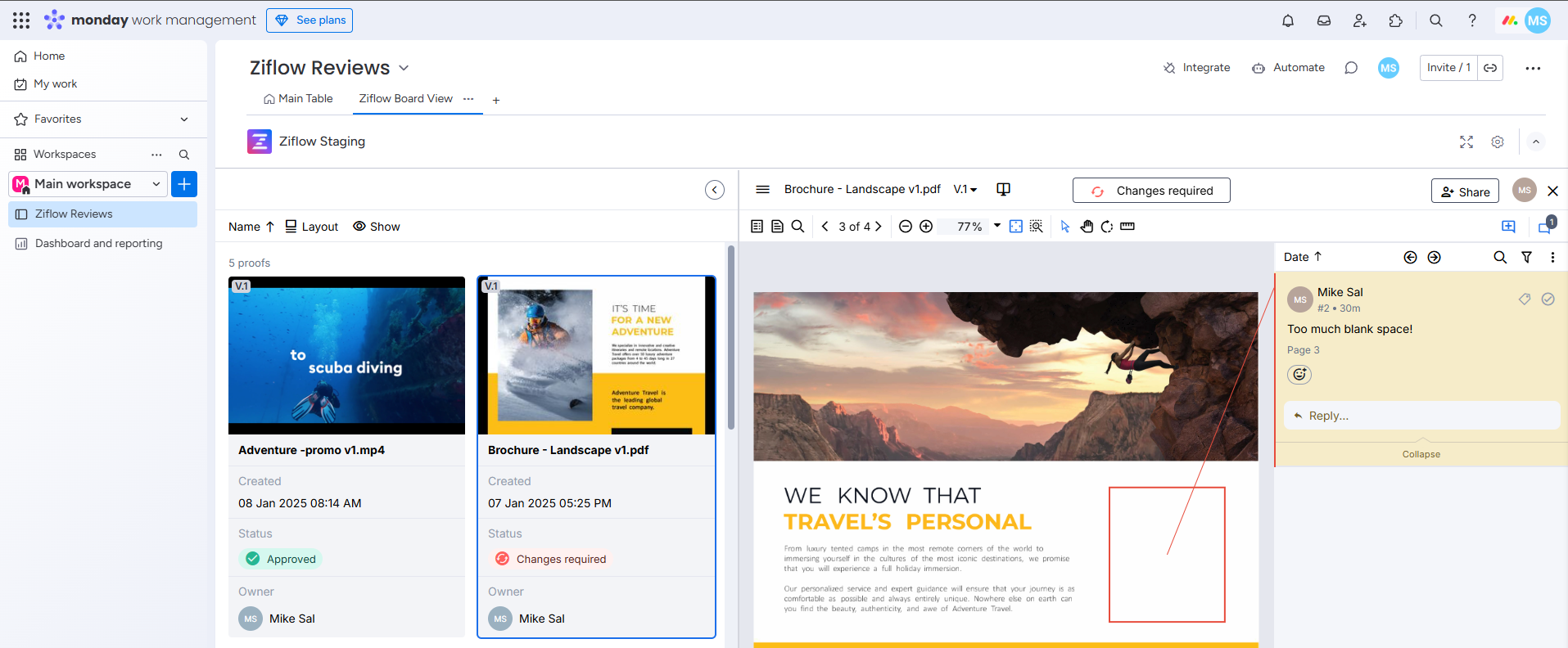
Task: Click the zoom in plus icon
Action: coord(926,227)
